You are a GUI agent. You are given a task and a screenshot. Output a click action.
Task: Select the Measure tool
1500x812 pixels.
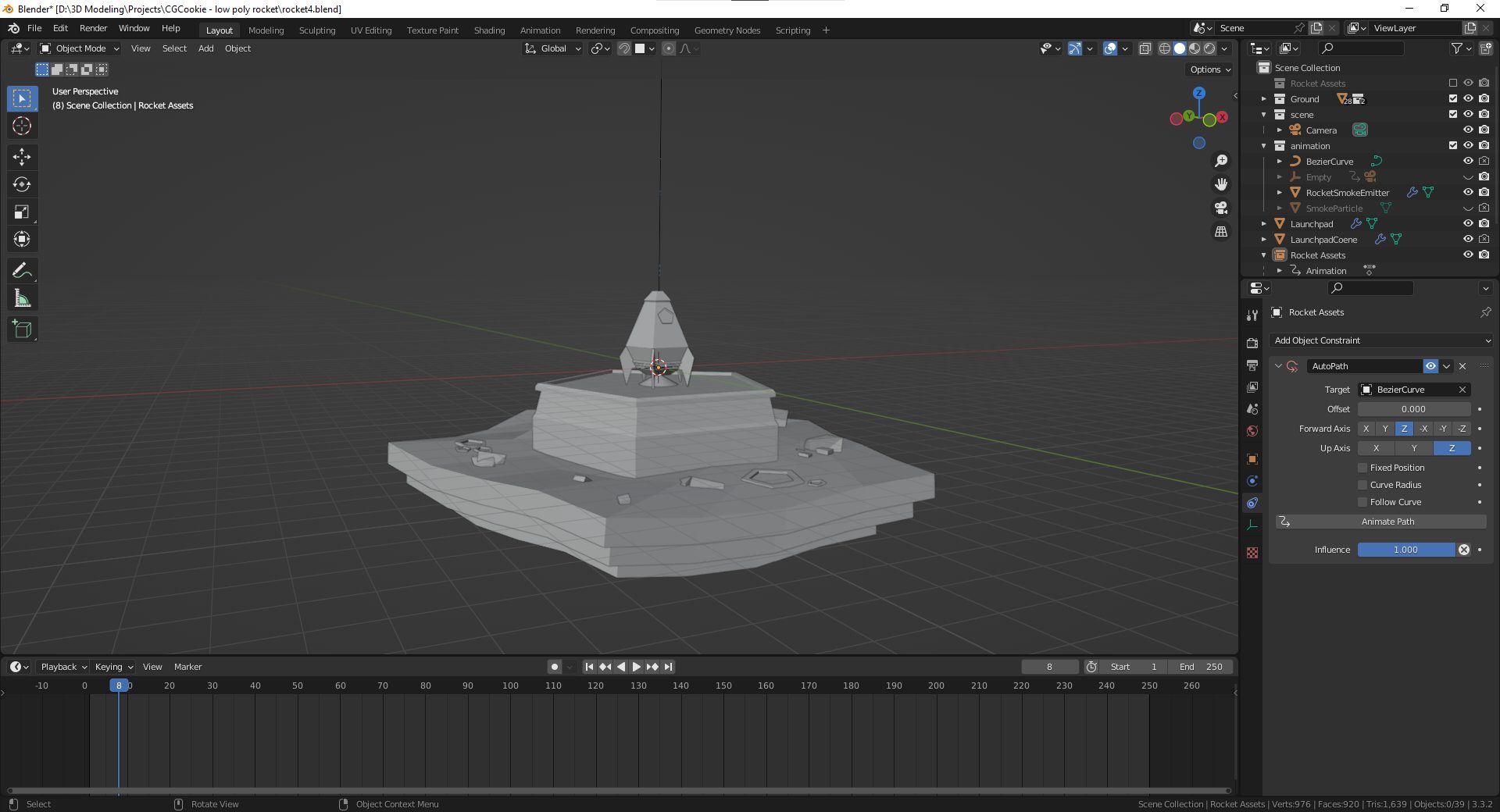coord(22,298)
